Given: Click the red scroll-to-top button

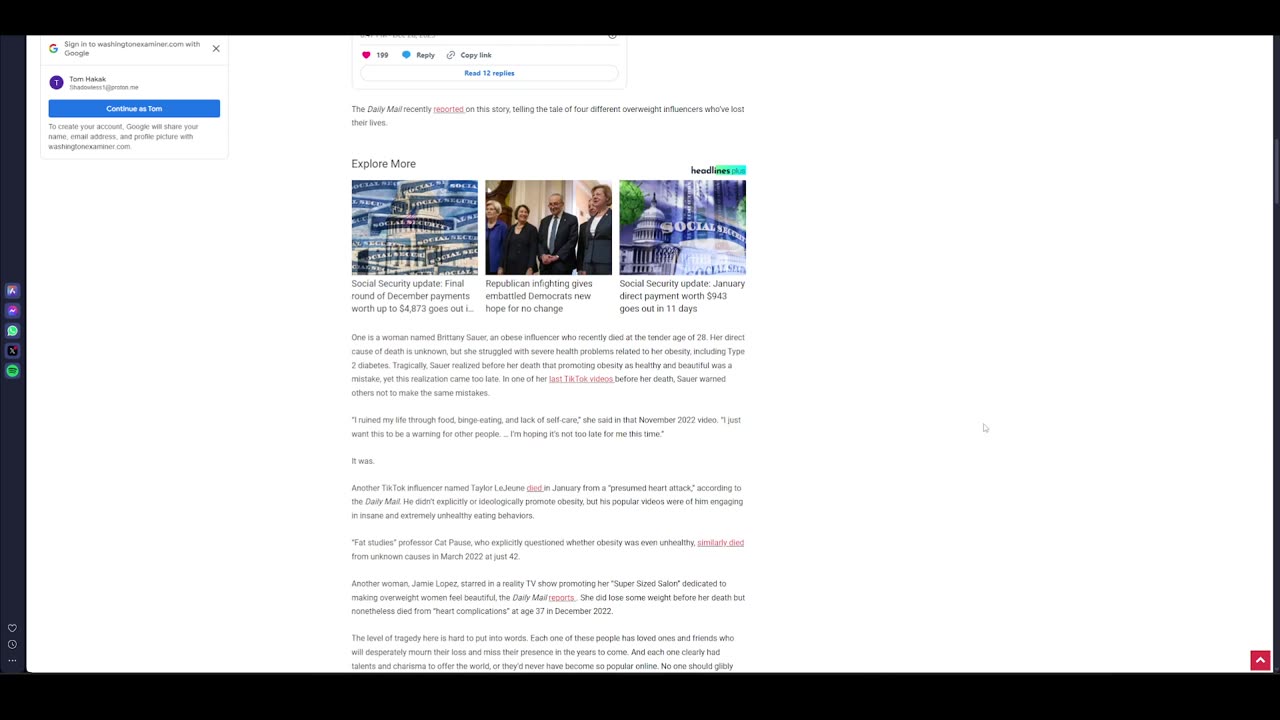Looking at the screenshot, I should click(1260, 660).
